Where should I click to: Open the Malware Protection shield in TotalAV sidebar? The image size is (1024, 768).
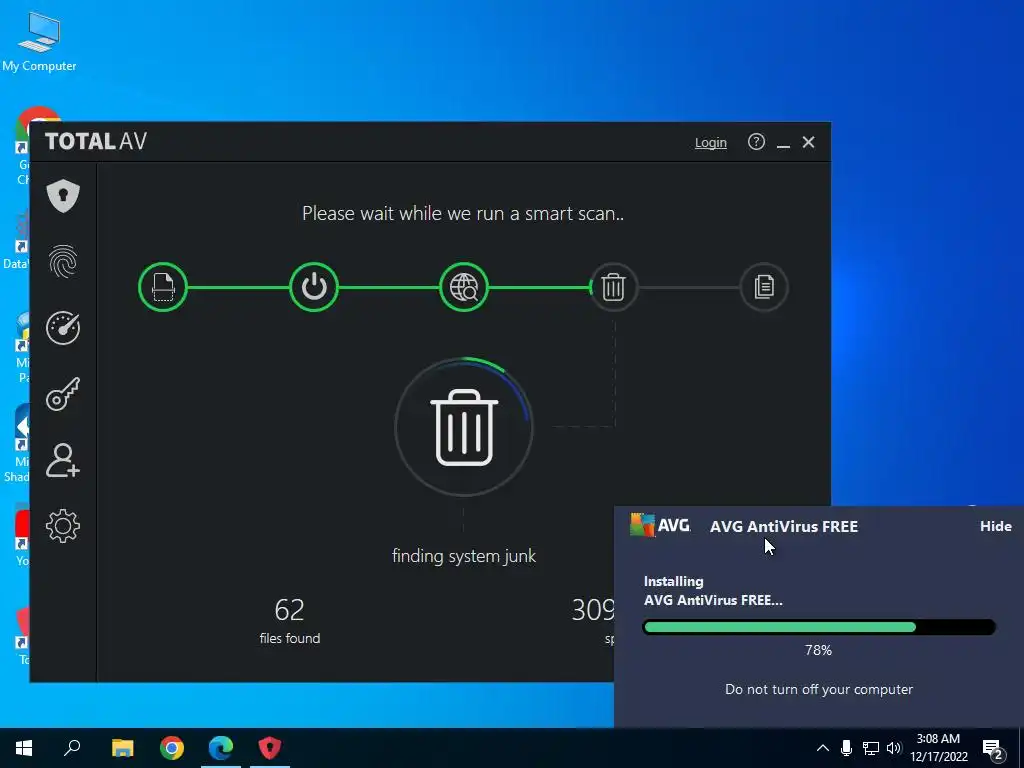pos(63,195)
